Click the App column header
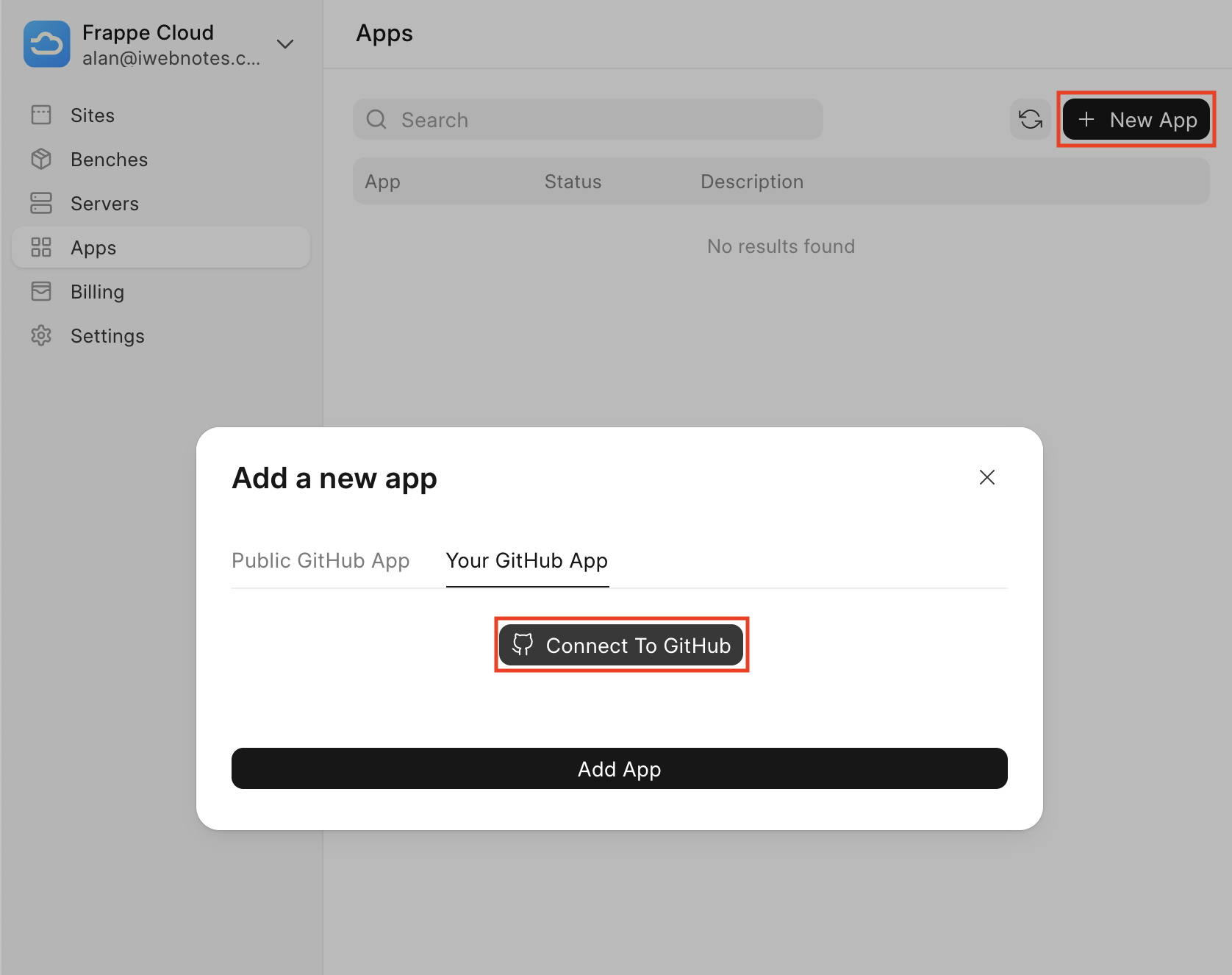 pos(382,182)
